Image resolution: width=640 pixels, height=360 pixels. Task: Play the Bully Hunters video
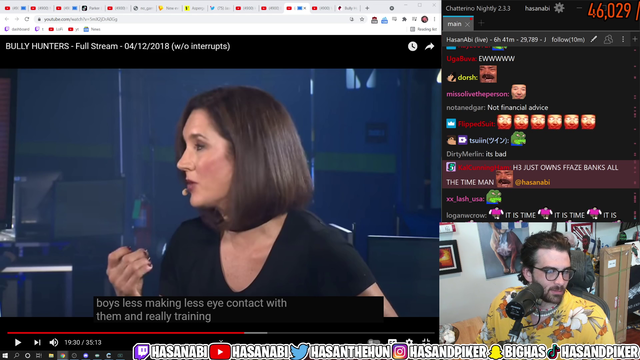18,342
